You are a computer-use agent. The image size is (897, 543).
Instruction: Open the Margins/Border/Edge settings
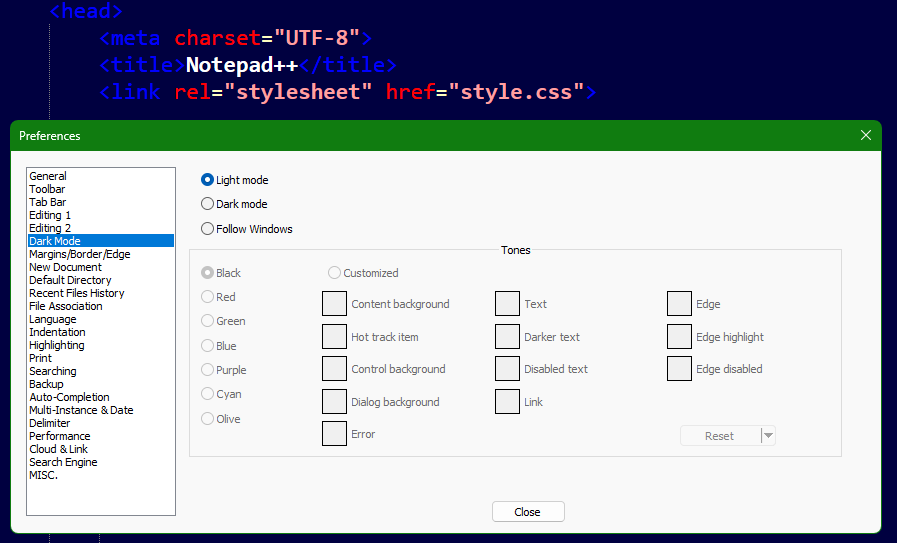point(79,254)
